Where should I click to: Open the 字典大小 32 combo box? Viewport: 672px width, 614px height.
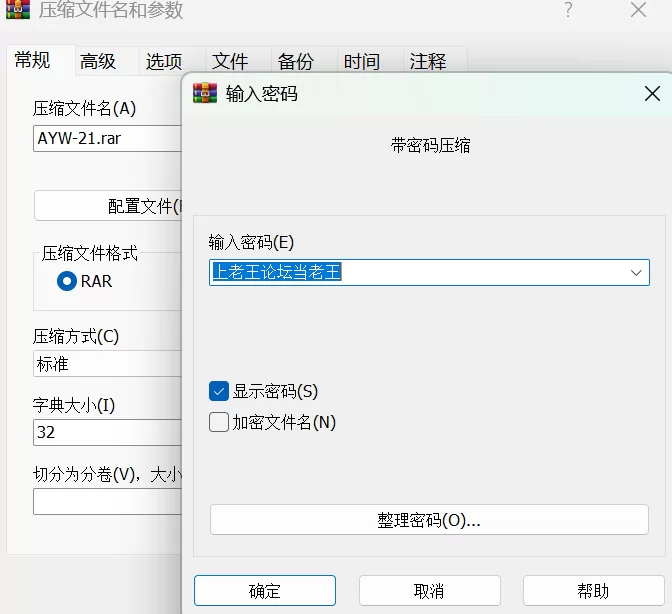point(108,432)
